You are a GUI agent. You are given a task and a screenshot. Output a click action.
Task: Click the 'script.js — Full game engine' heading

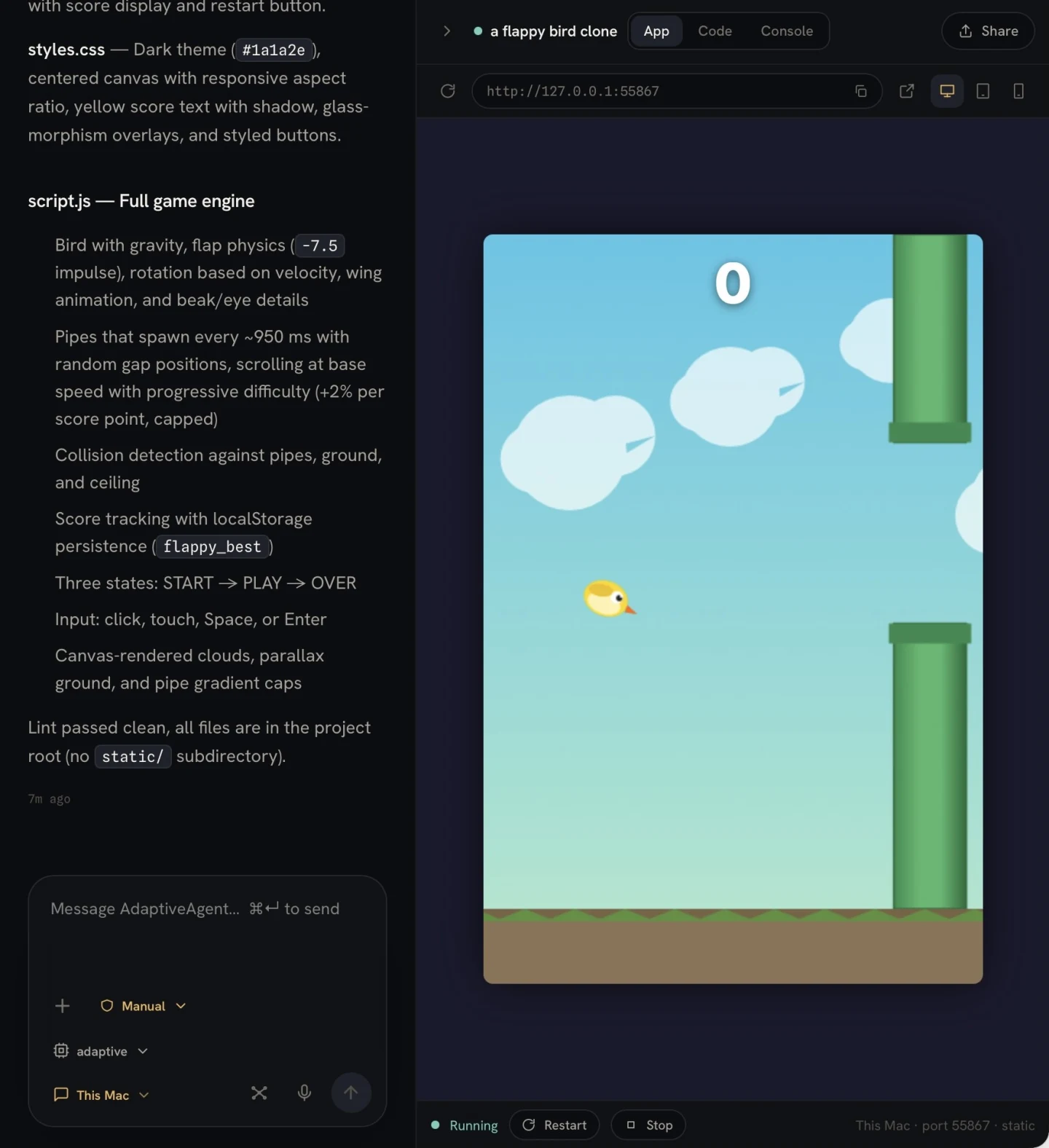(x=141, y=201)
